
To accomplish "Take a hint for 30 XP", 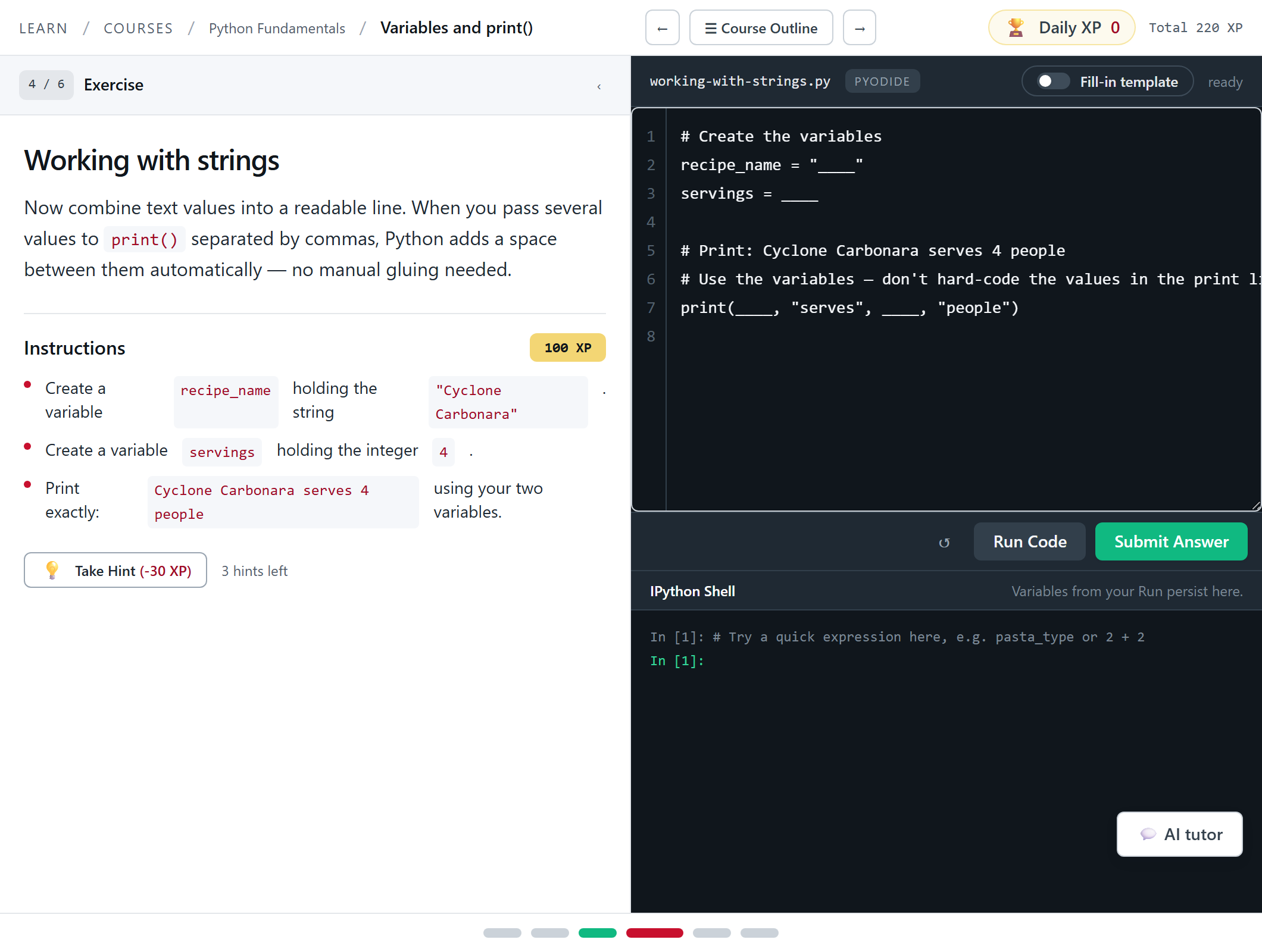I will (x=115, y=570).
